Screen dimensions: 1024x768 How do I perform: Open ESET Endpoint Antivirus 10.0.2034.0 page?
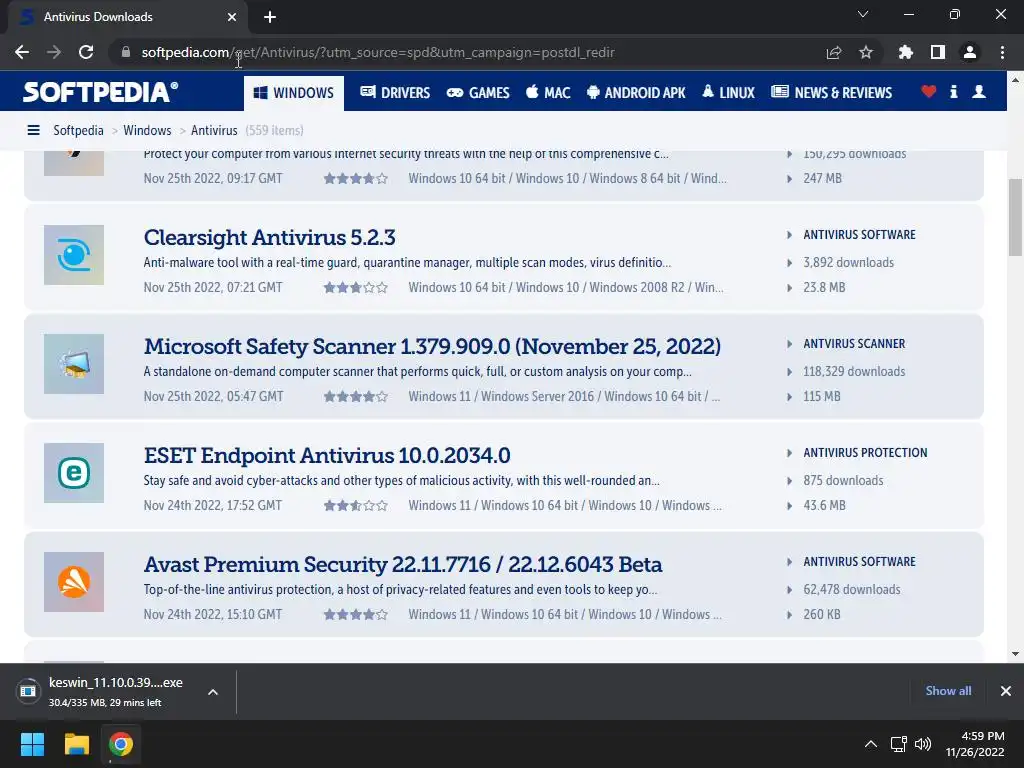click(327, 455)
